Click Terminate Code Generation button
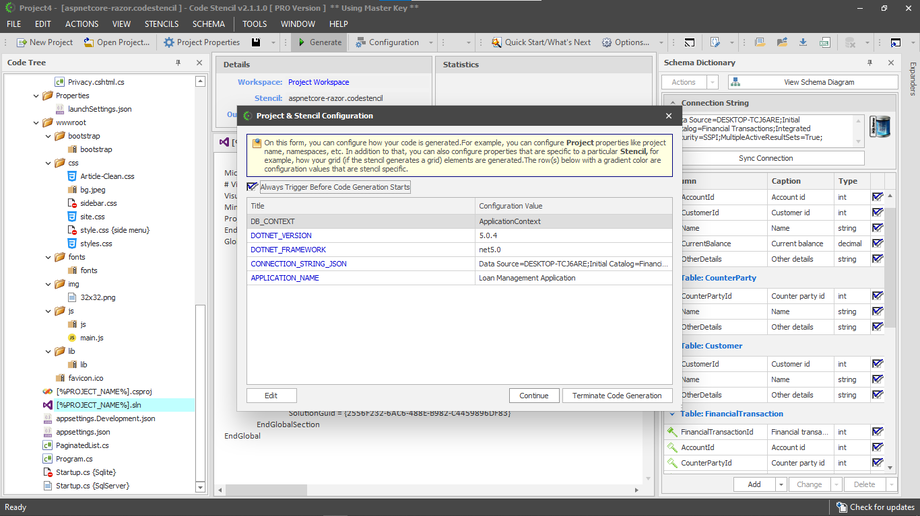The image size is (920, 516). [x=616, y=395]
